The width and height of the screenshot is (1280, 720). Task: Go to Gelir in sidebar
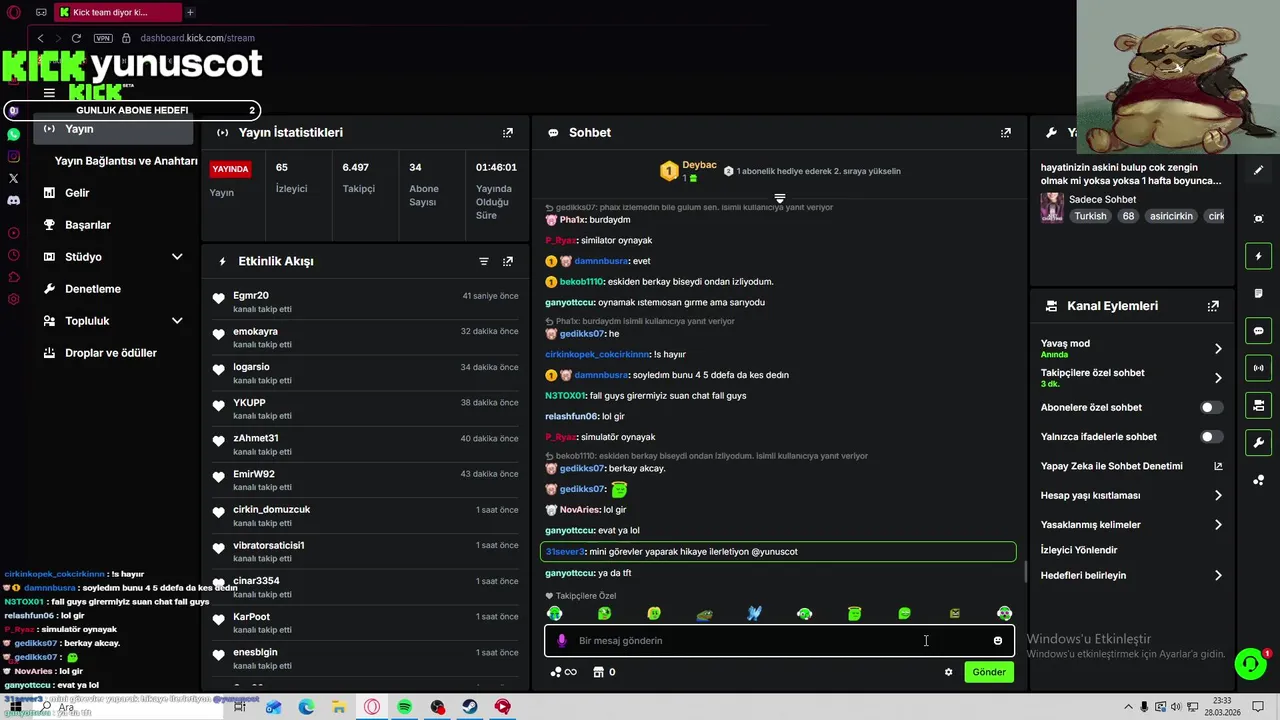tap(77, 193)
